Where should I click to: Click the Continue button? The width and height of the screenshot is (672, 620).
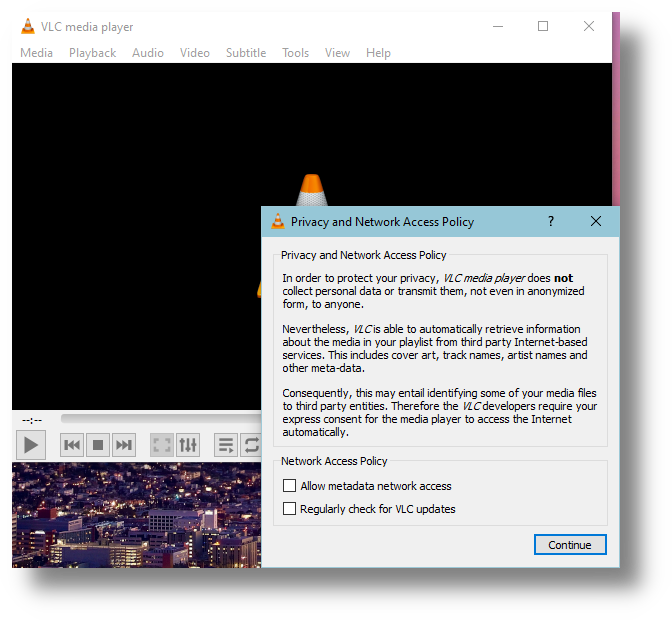click(x=570, y=545)
